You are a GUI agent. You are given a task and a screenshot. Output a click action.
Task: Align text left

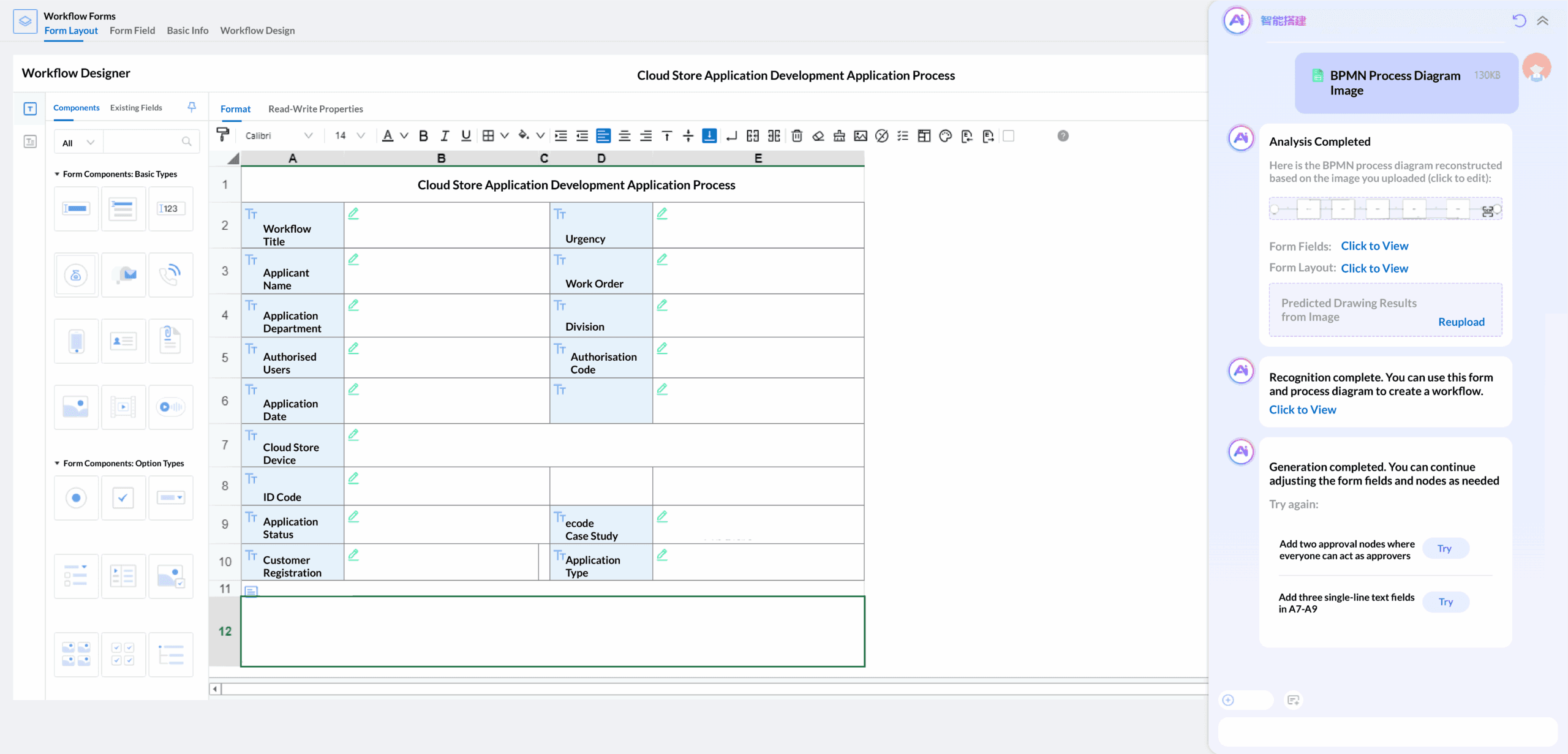coord(603,136)
